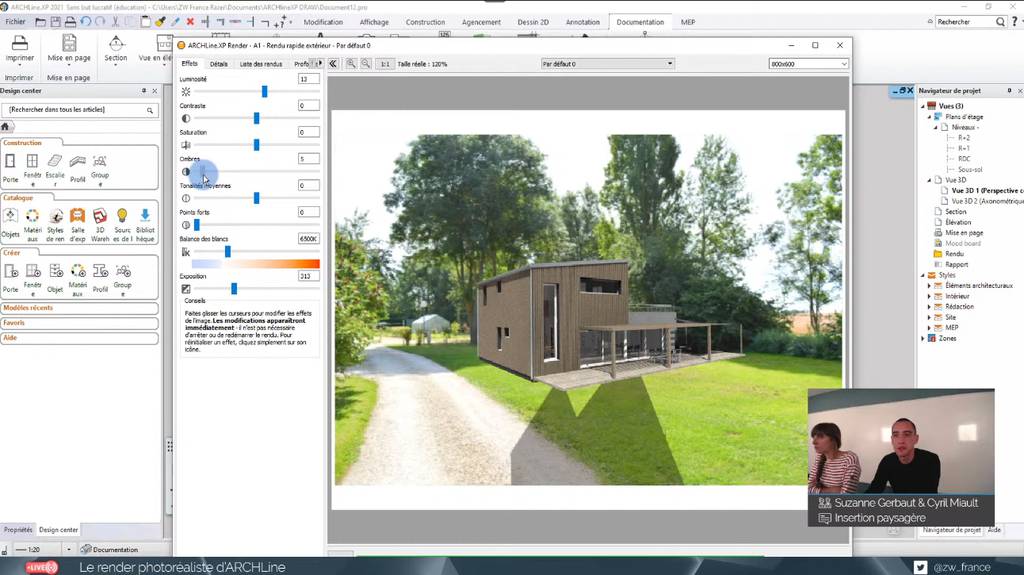Expand the Favoris section

pos(79,323)
